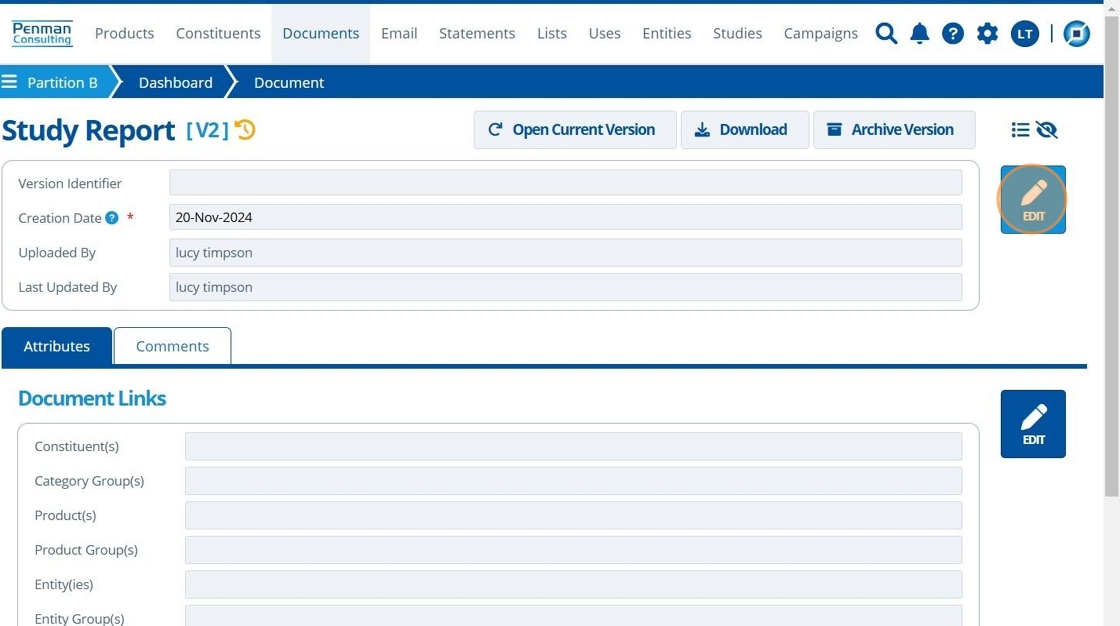Click the [V2] version label
Viewport: 1120px width, 626px height.
pyautogui.click(x=207, y=130)
